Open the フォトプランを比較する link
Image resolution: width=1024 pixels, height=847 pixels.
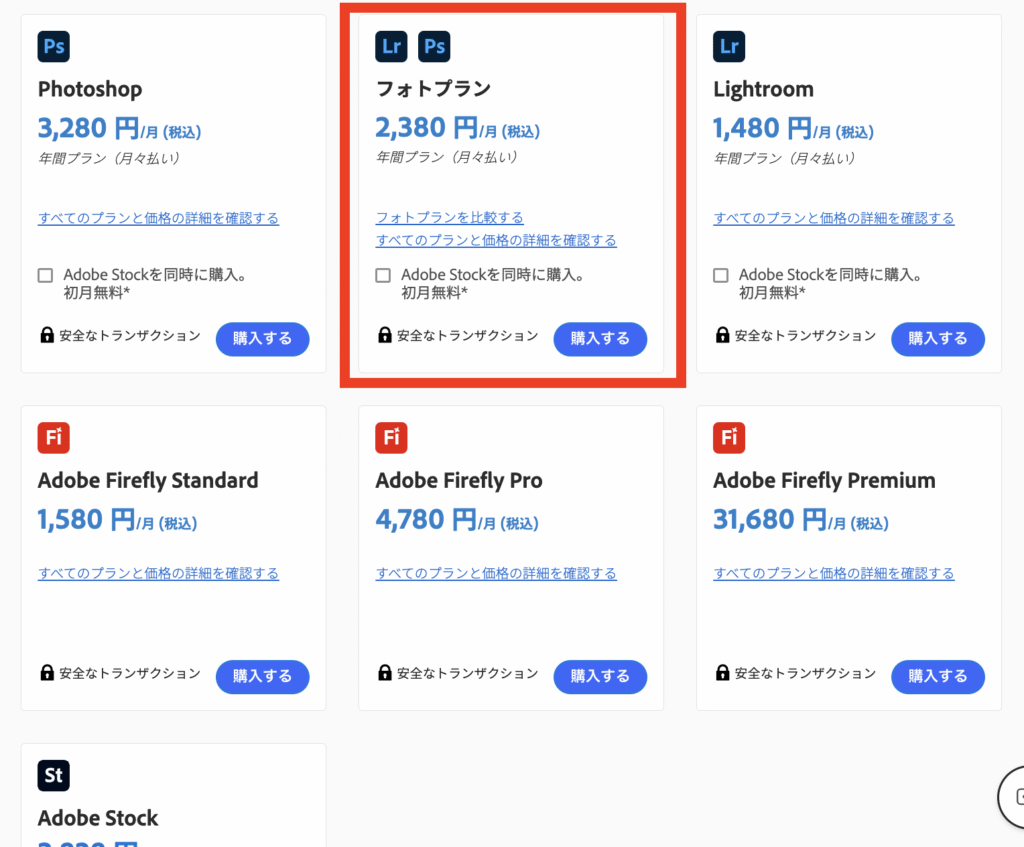(x=449, y=217)
